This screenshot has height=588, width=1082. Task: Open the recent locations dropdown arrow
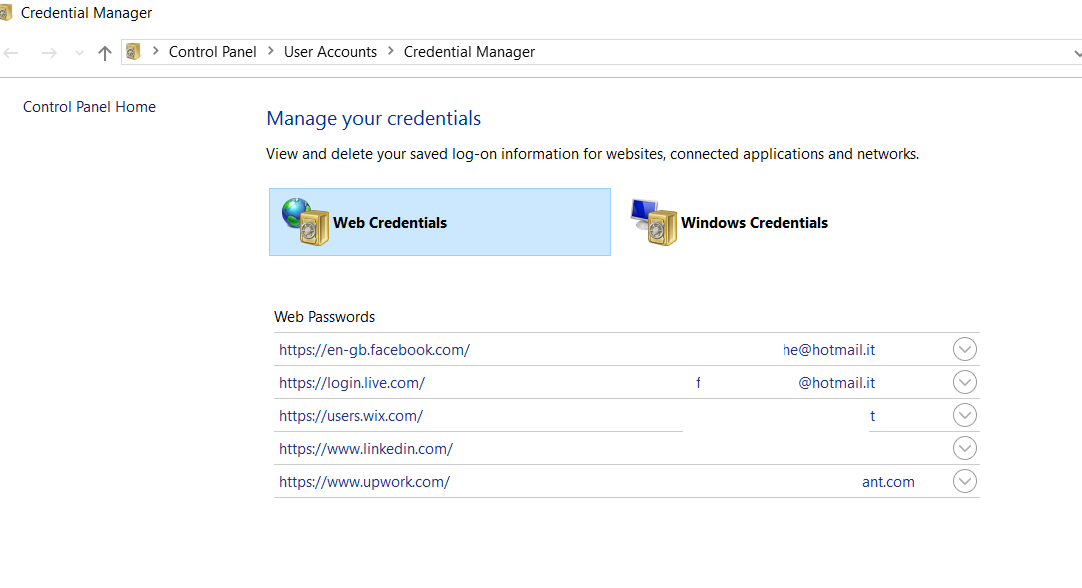point(79,53)
